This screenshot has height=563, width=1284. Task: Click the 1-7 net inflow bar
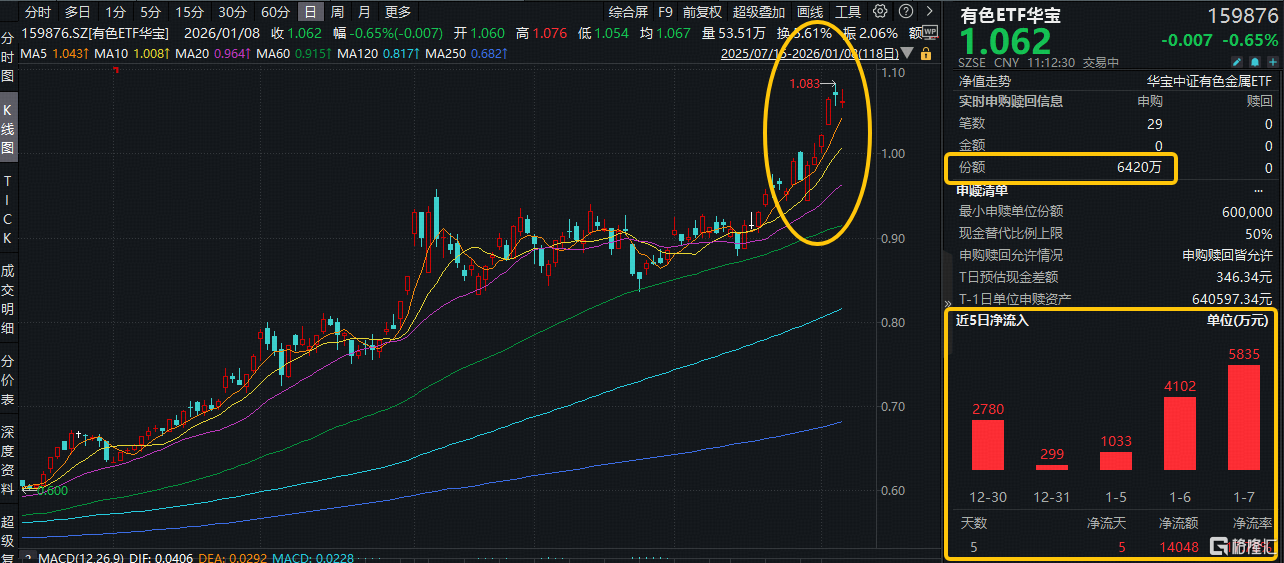[1243, 417]
